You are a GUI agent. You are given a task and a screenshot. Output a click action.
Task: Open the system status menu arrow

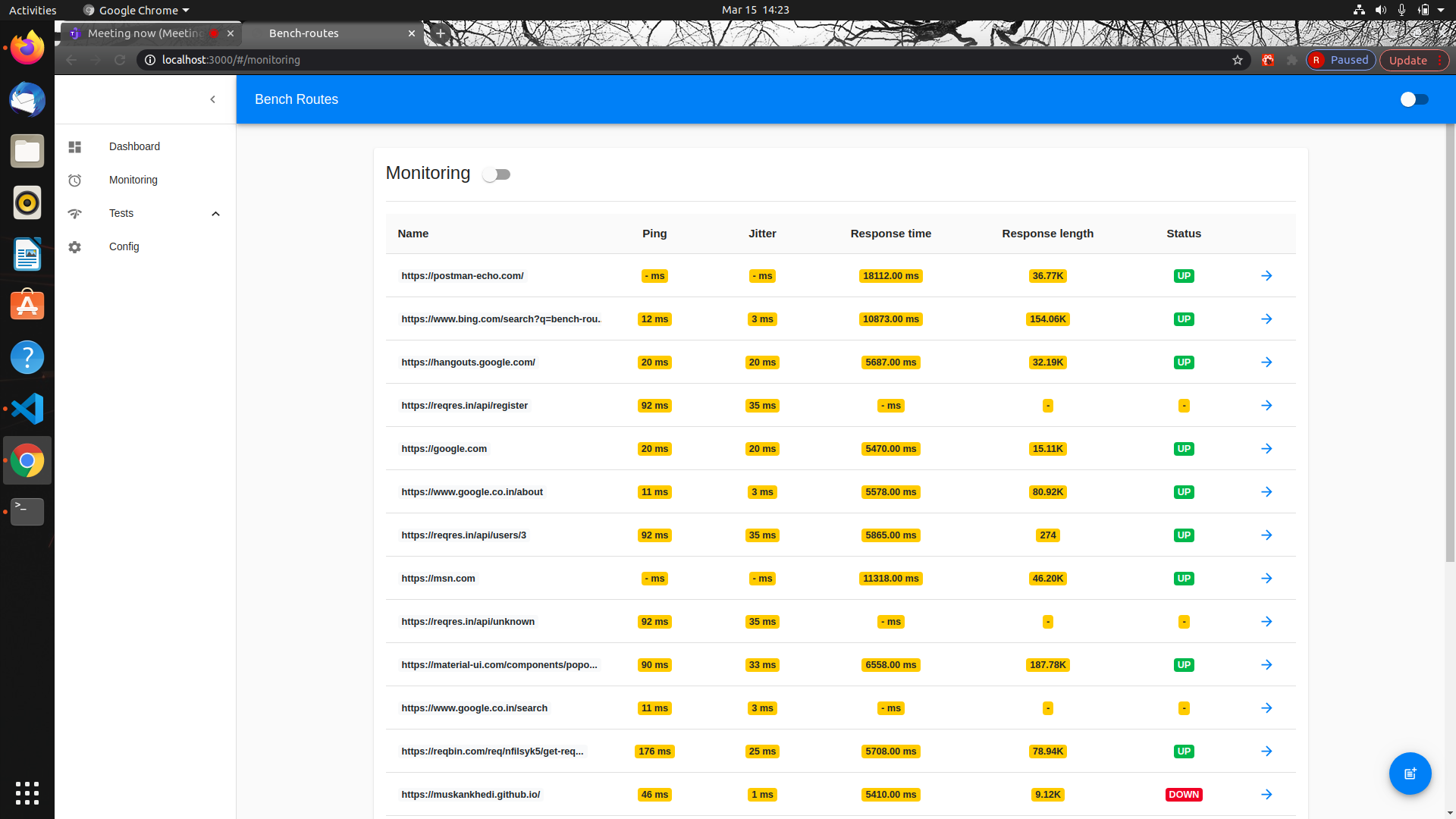point(1441,10)
